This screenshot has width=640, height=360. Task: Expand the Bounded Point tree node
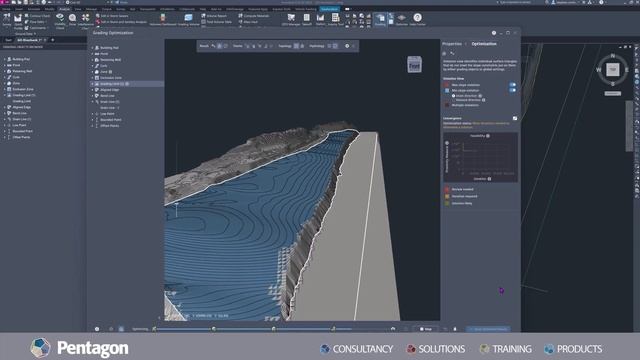[x=92, y=120]
